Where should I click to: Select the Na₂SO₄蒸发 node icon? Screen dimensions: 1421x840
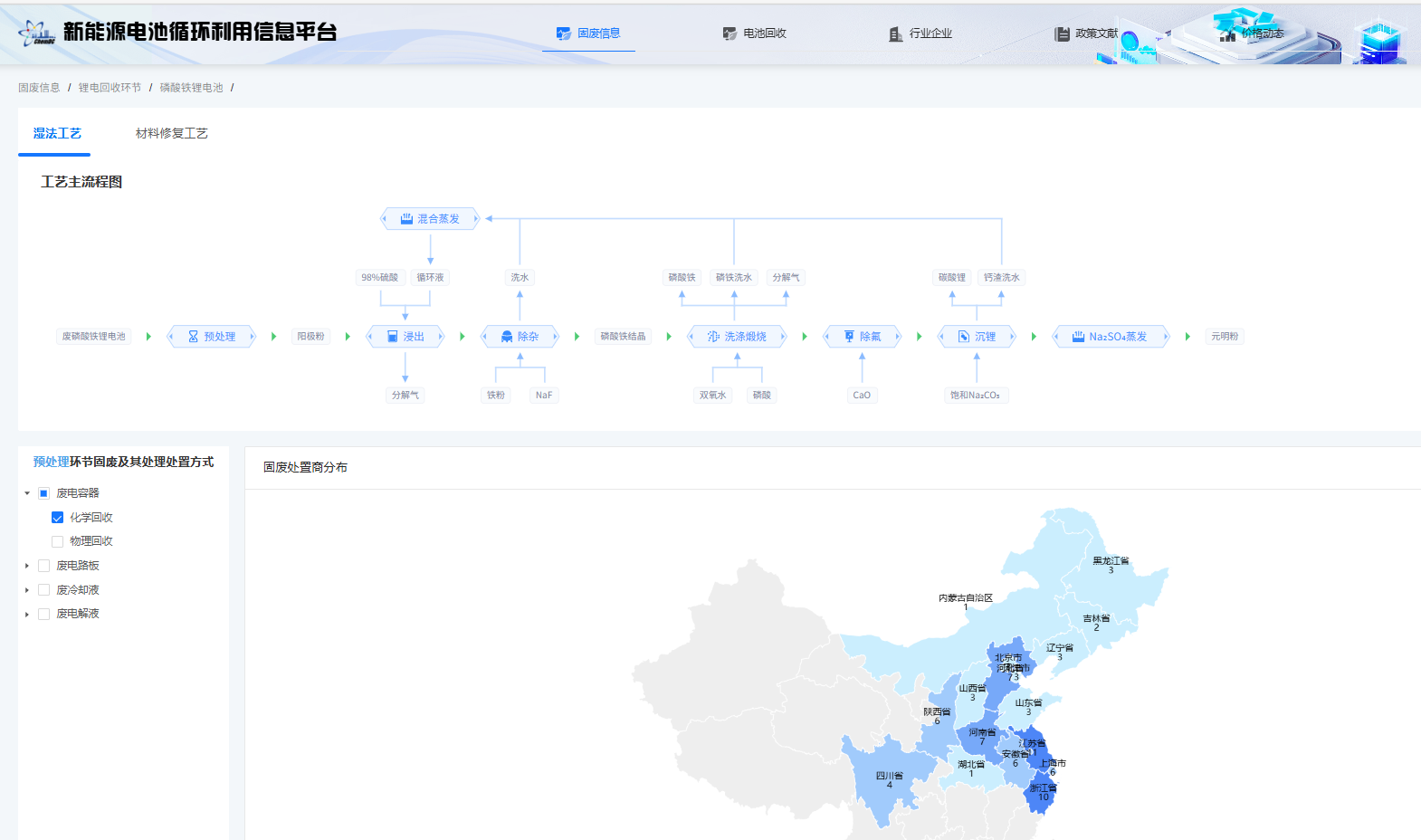tap(1078, 337)
